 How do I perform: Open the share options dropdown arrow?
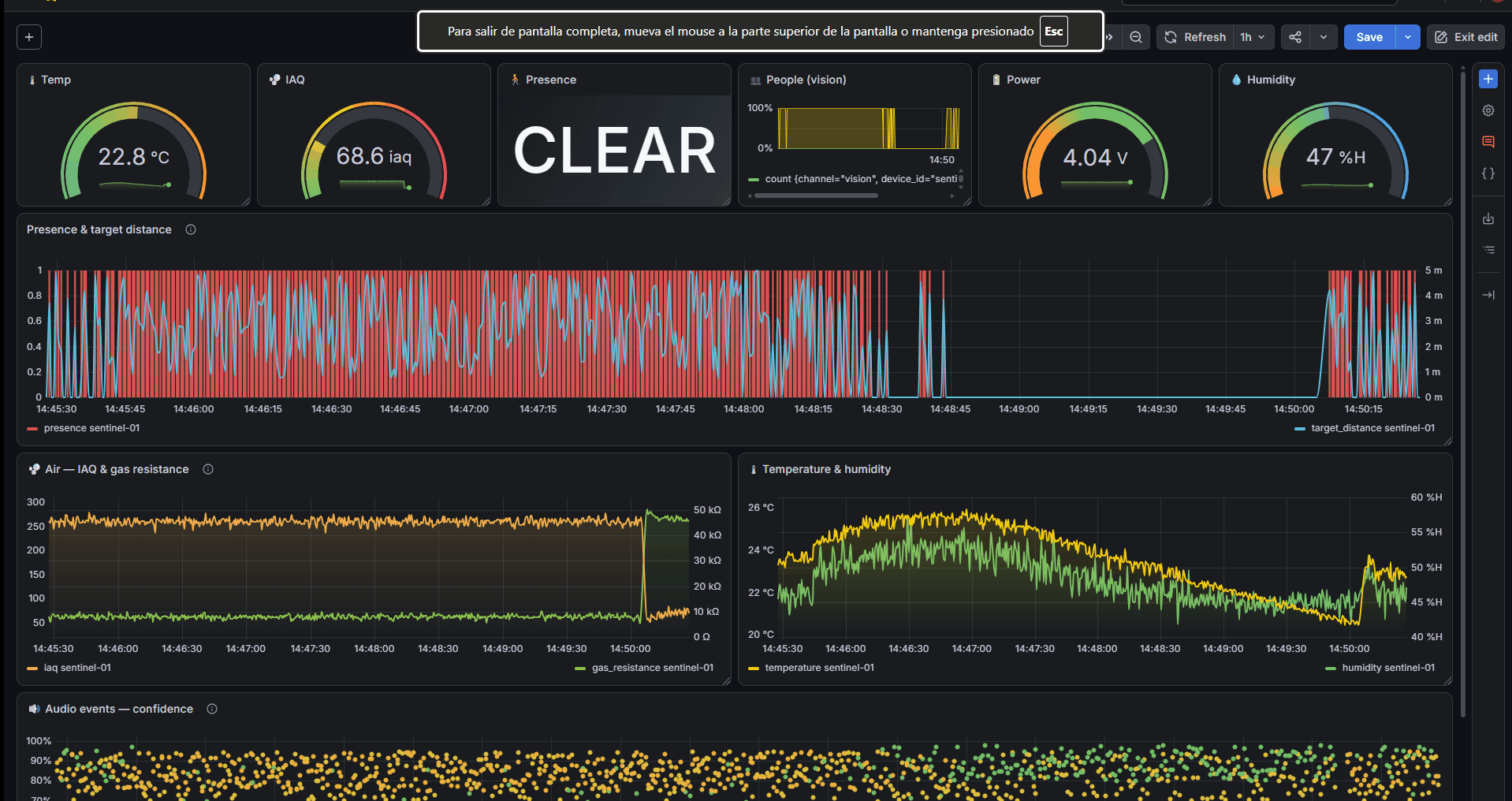pos(1324,37)
